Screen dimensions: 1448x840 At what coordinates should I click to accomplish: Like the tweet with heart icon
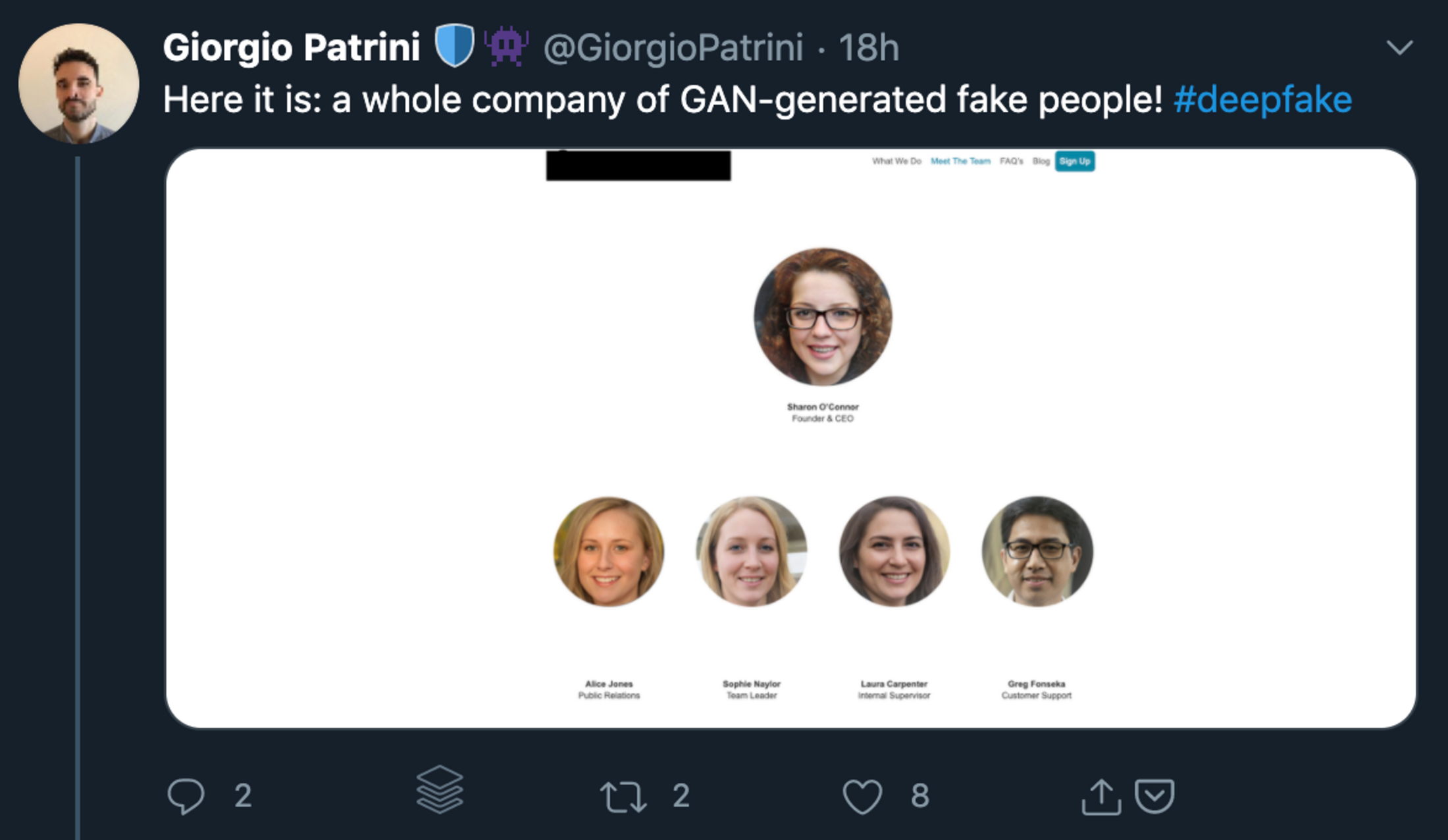[862, 796]
